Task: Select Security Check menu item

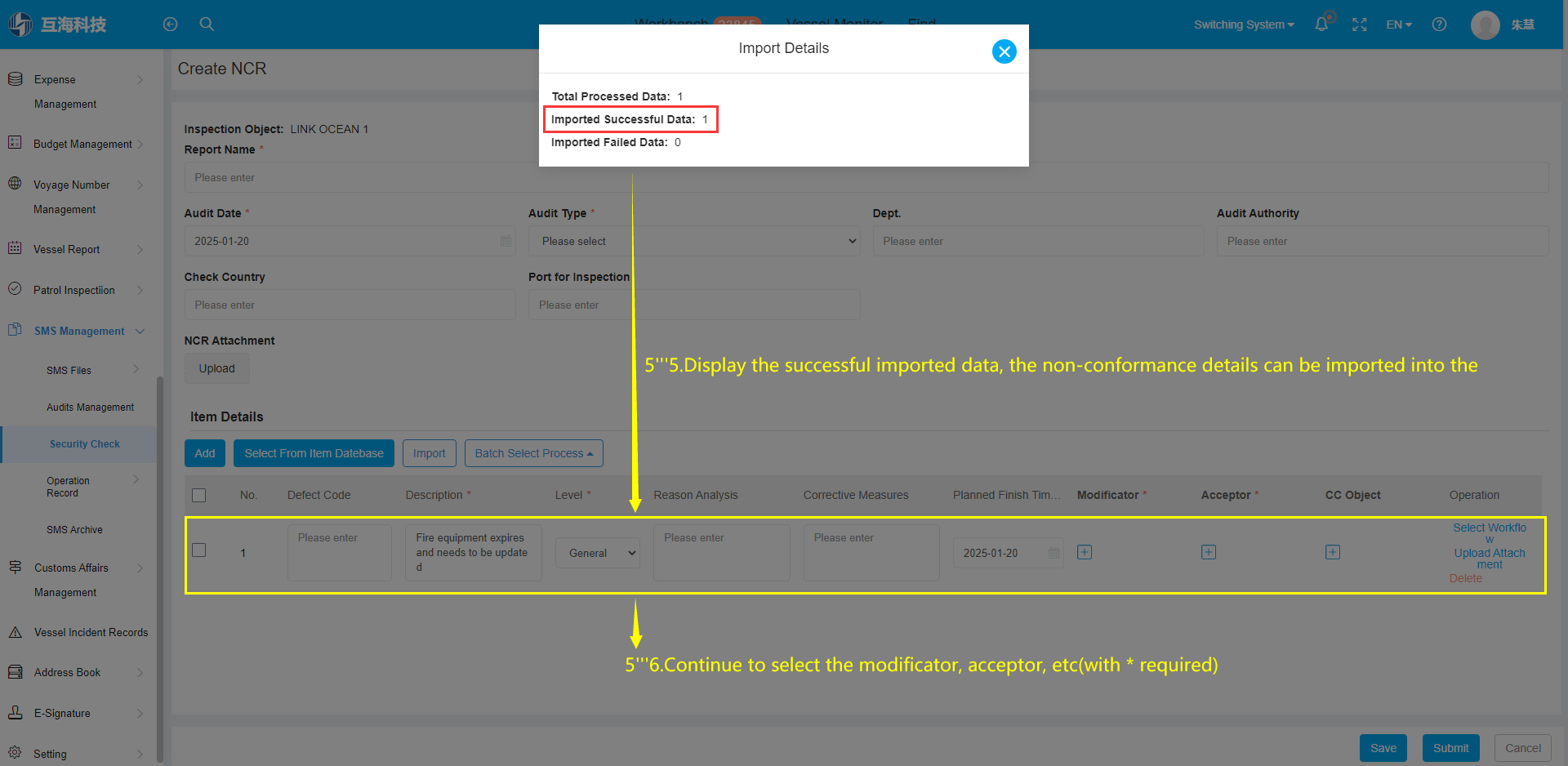Action: click(85, 443)
